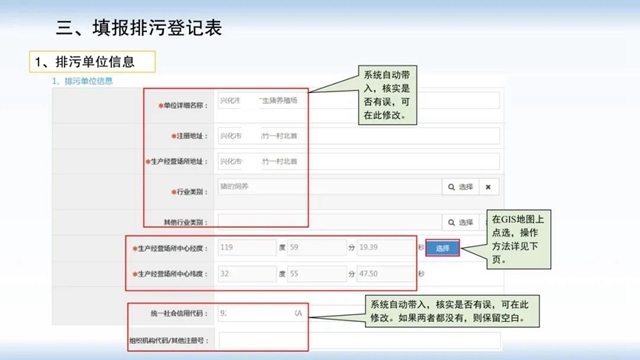Click the 1、排污单位信息 section heading link
This screenshot has height=360, width=640.
(x=82, y=81)
